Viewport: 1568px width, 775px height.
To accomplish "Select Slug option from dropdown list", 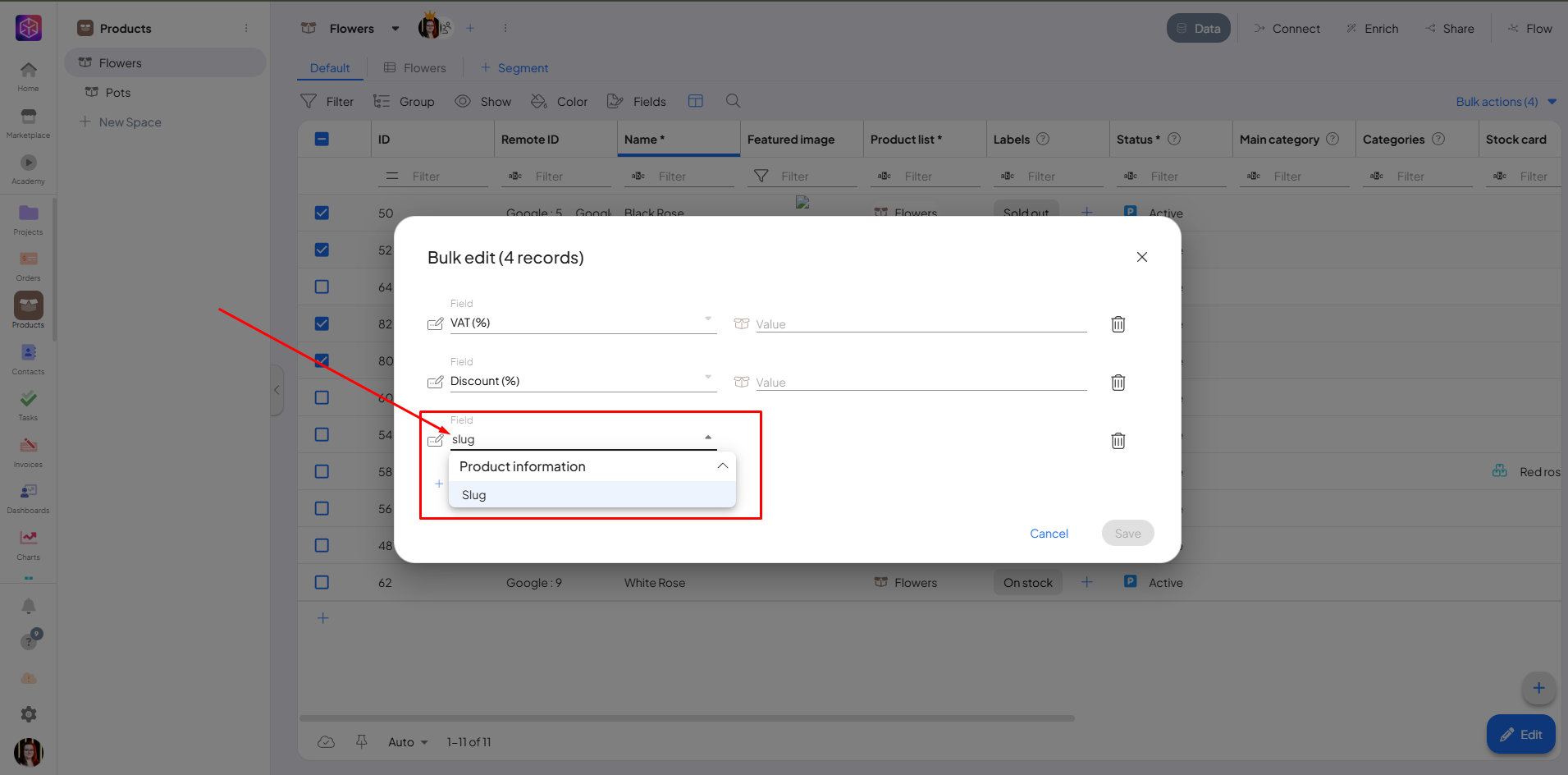I will [x=474, y=495].
